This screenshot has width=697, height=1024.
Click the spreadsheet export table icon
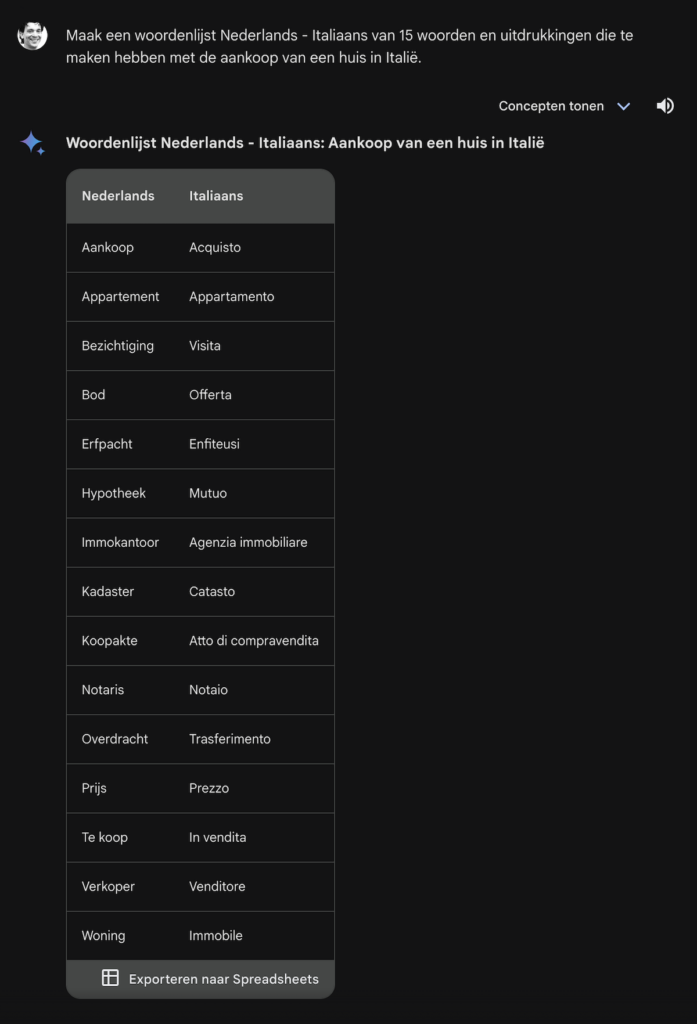click(x=110, y=978)
